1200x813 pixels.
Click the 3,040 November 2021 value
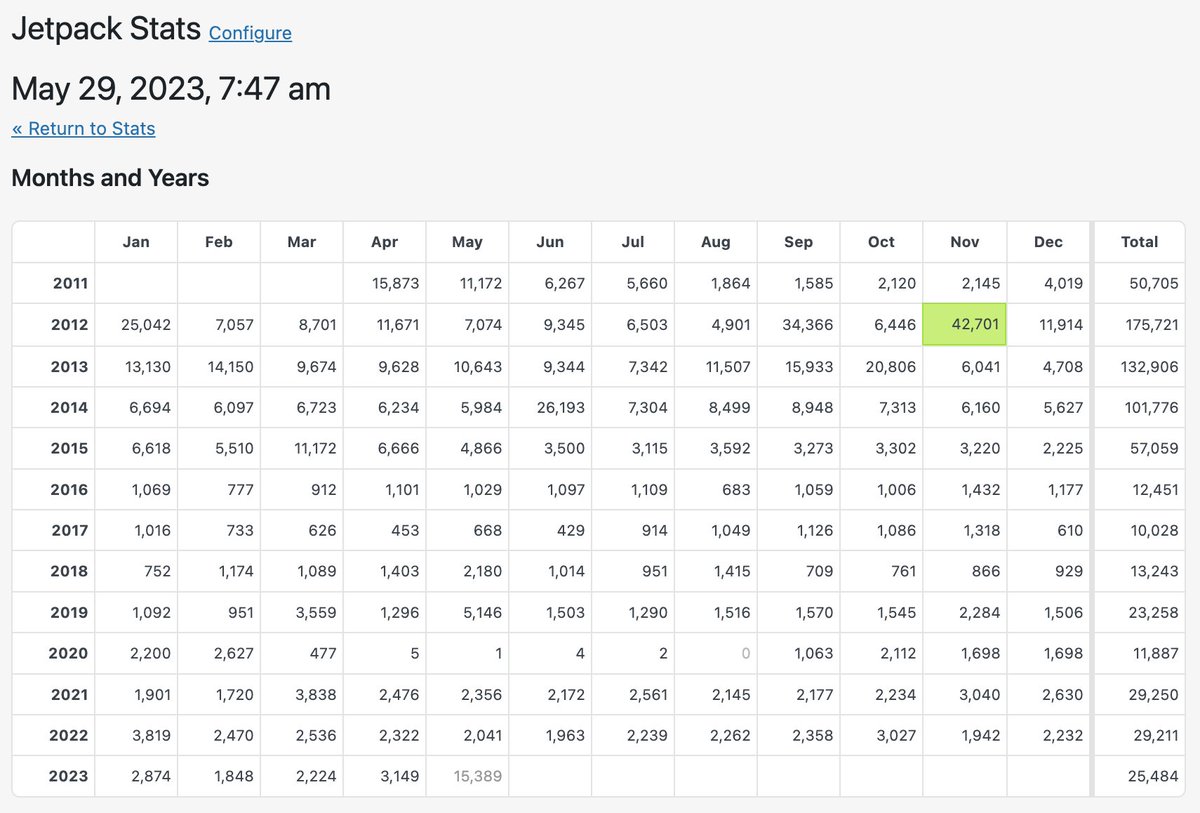[x=979, y=695]
